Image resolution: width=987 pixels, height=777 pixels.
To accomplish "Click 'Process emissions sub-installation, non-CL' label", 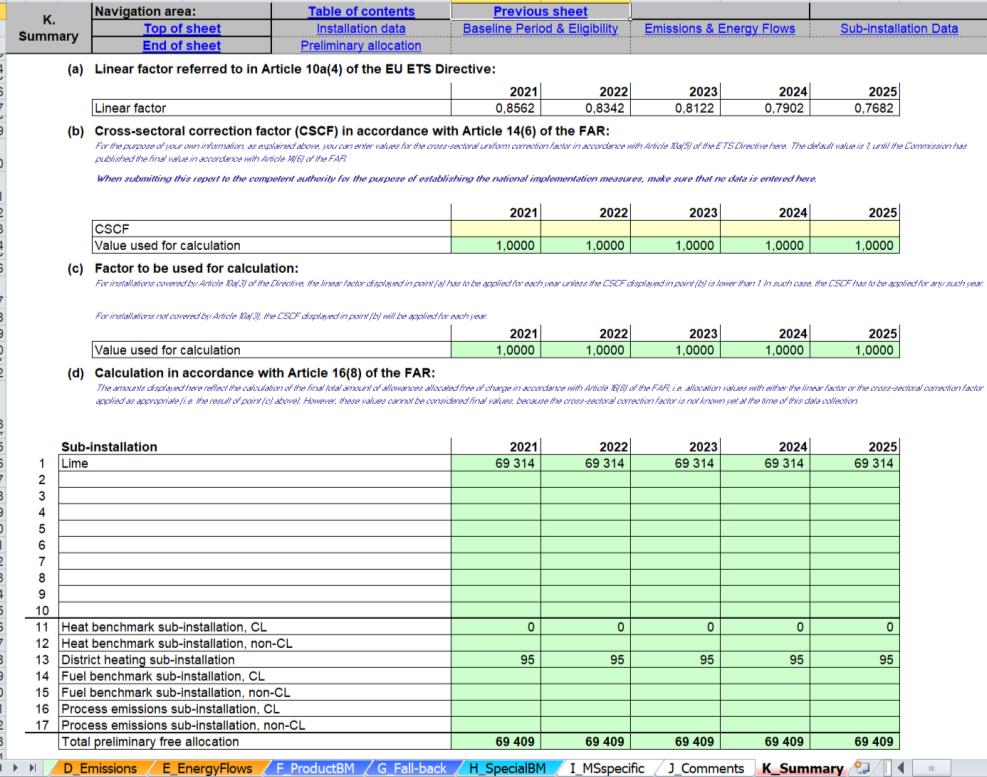I will [255, 725].
